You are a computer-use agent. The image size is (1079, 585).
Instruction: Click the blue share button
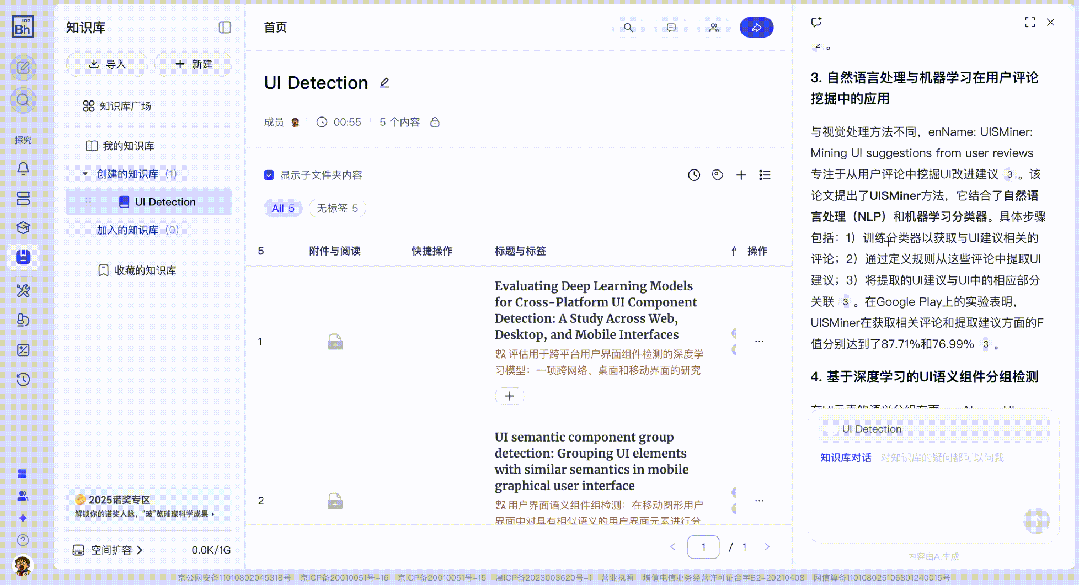click(756, 27)
